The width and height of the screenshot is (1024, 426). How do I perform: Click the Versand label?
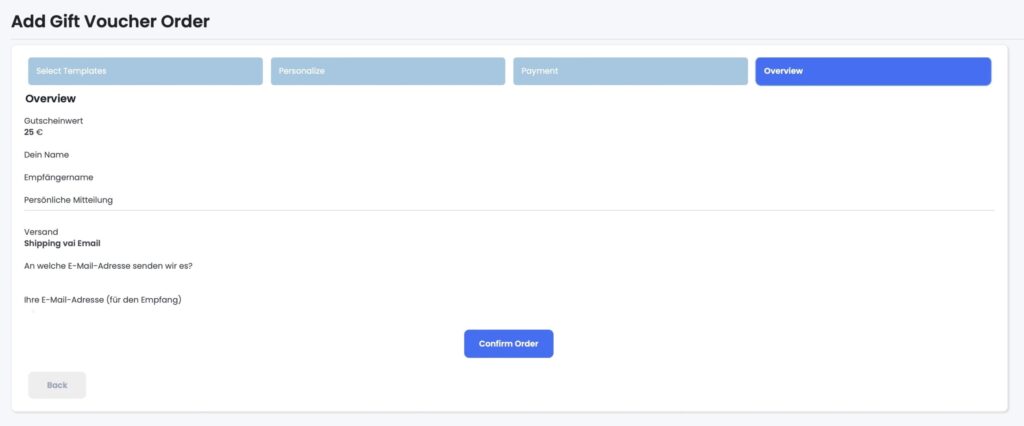coord(40,232)
